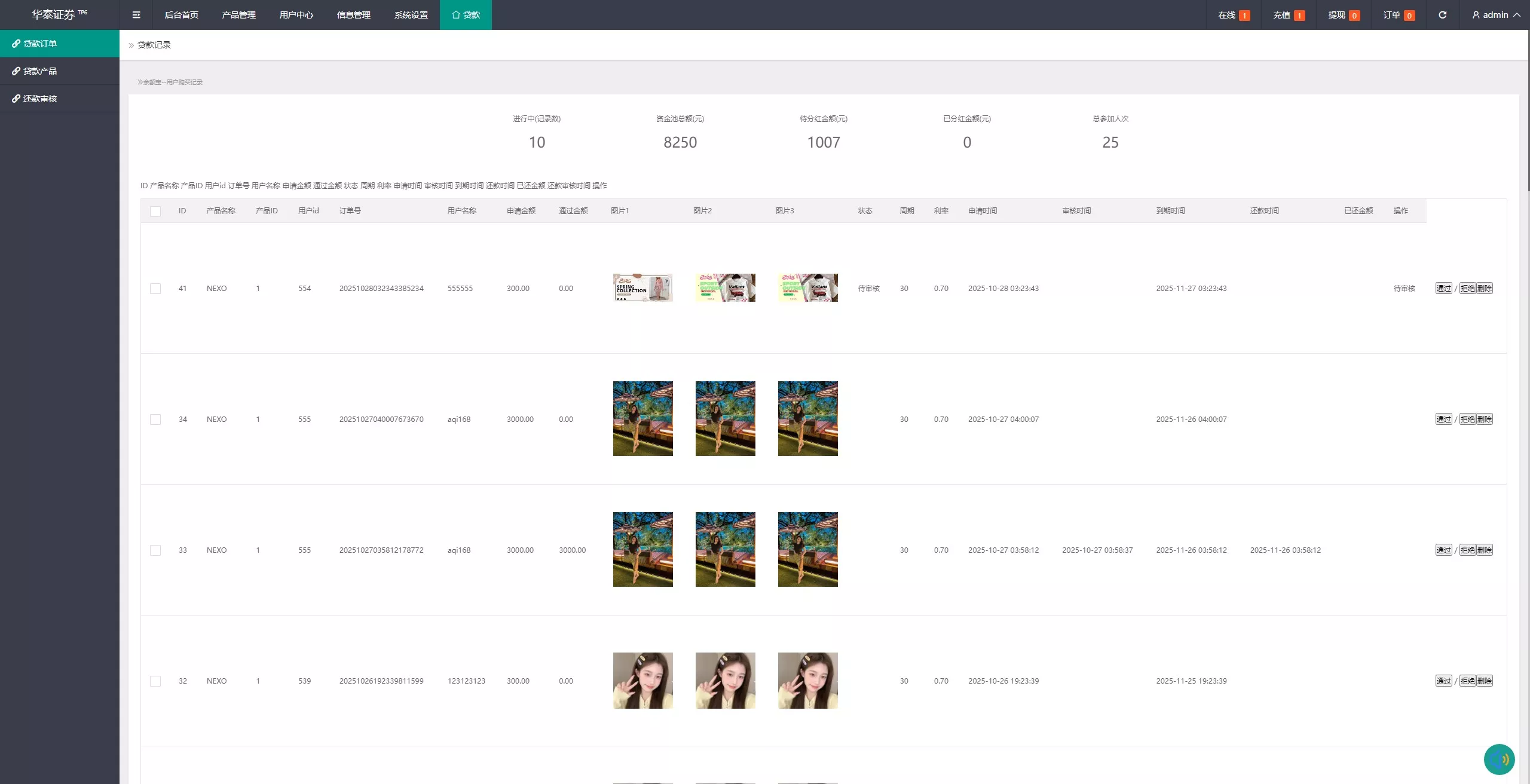The height and width of the screenshot is (784, 1530).
Task: Click link icon beside 贷款订单
Action: click(x=16, y=44)
